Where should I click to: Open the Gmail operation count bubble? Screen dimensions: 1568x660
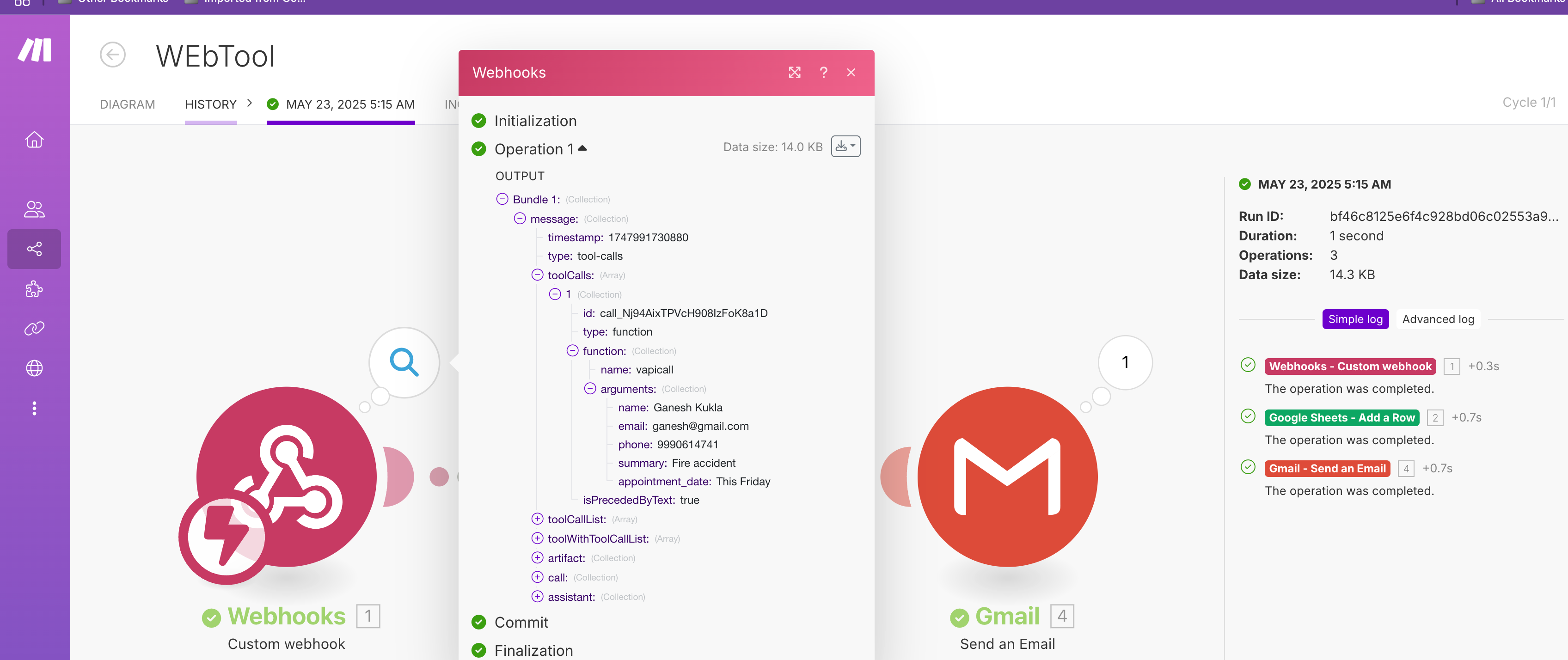[1125, 362]
